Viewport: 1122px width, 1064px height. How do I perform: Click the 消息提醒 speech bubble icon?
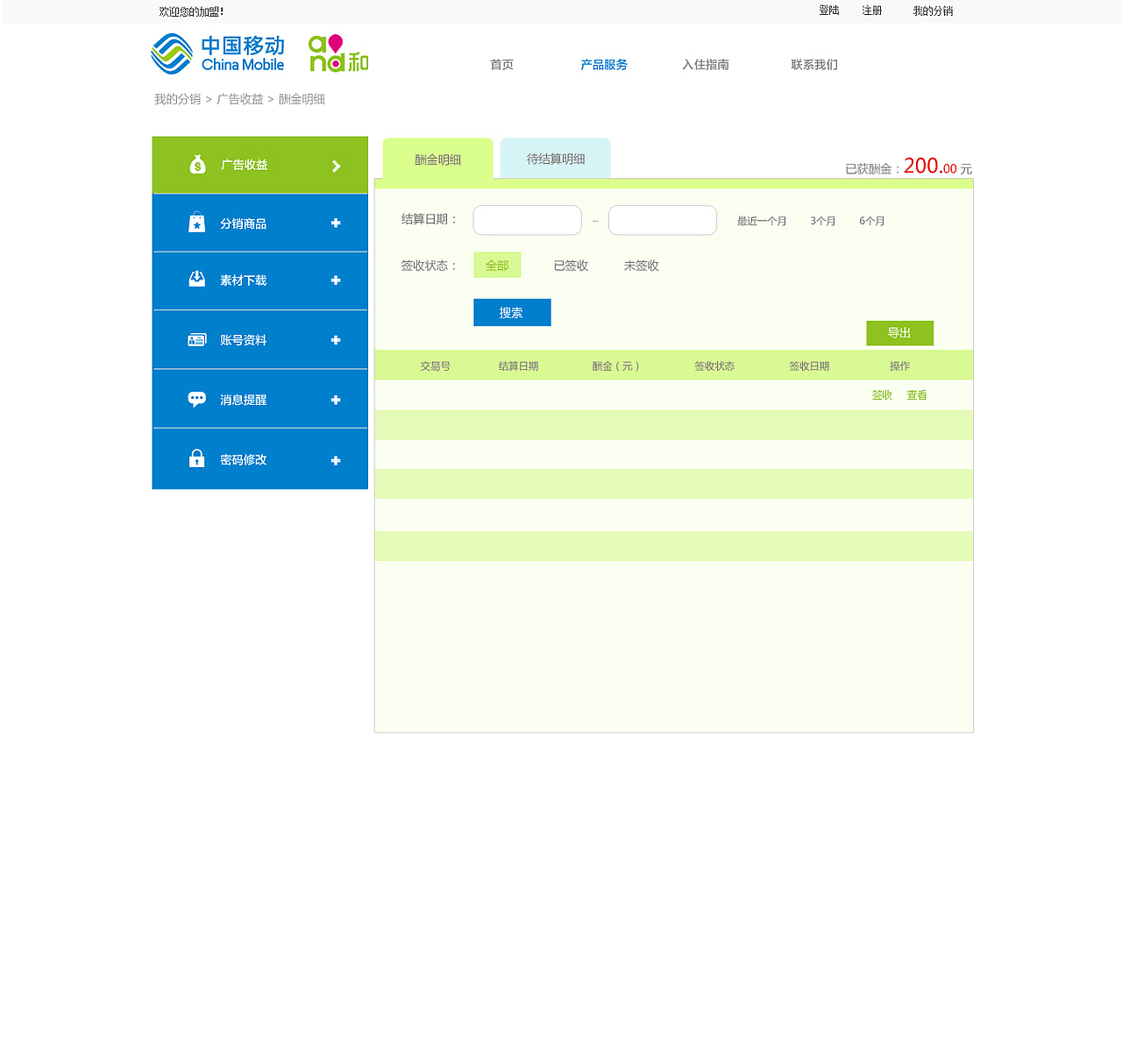pyautogui.click(x=196, y=399)
